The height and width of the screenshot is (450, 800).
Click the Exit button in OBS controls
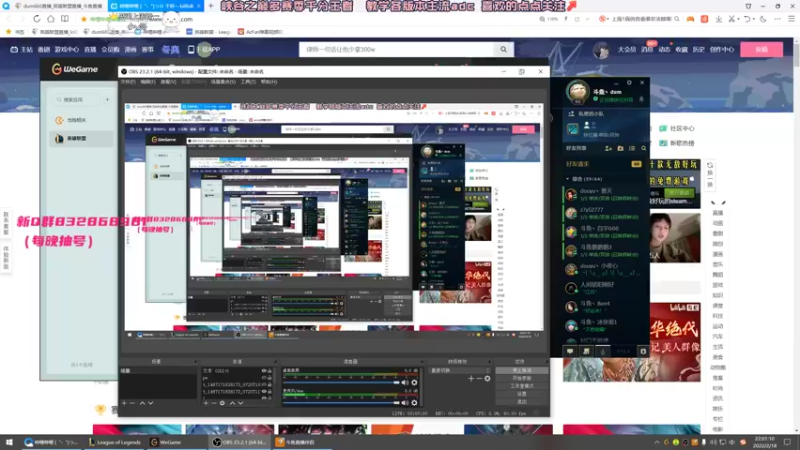point(521,402)
